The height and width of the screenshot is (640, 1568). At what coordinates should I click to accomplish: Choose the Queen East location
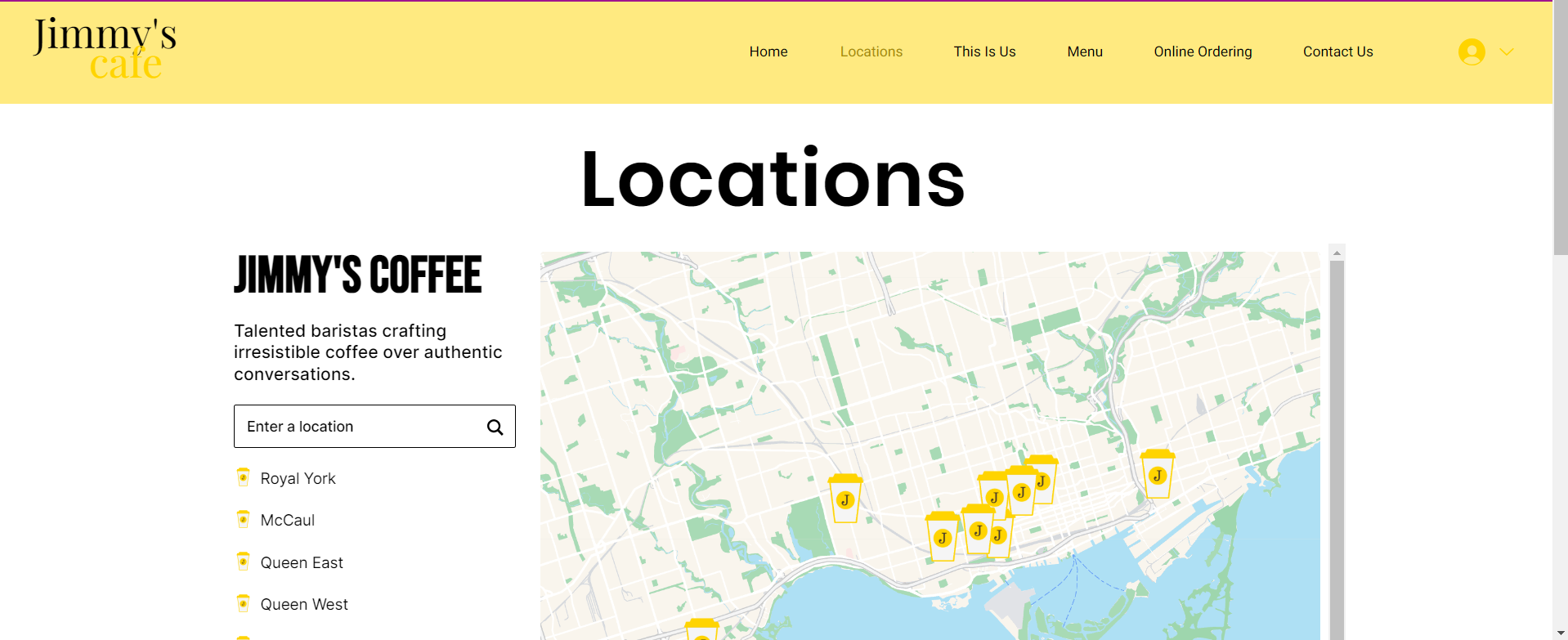(x=302, y=562)
